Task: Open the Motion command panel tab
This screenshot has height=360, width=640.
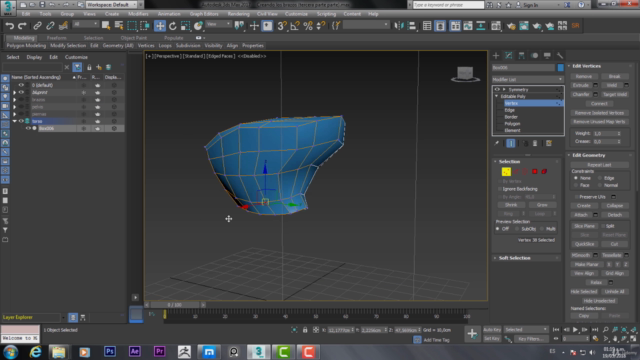Action: pyautogui.click(x=534, y=56)
